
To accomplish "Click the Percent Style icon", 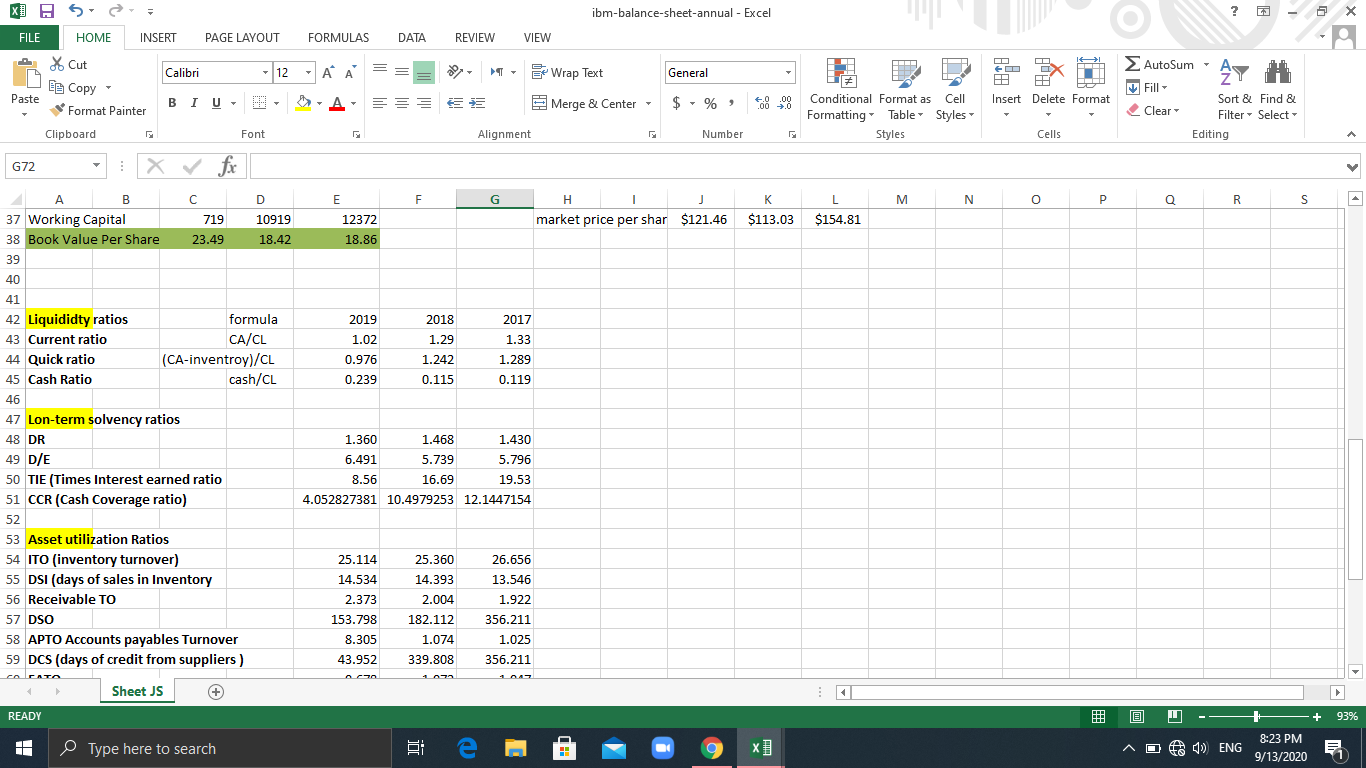I will point(710,102).
